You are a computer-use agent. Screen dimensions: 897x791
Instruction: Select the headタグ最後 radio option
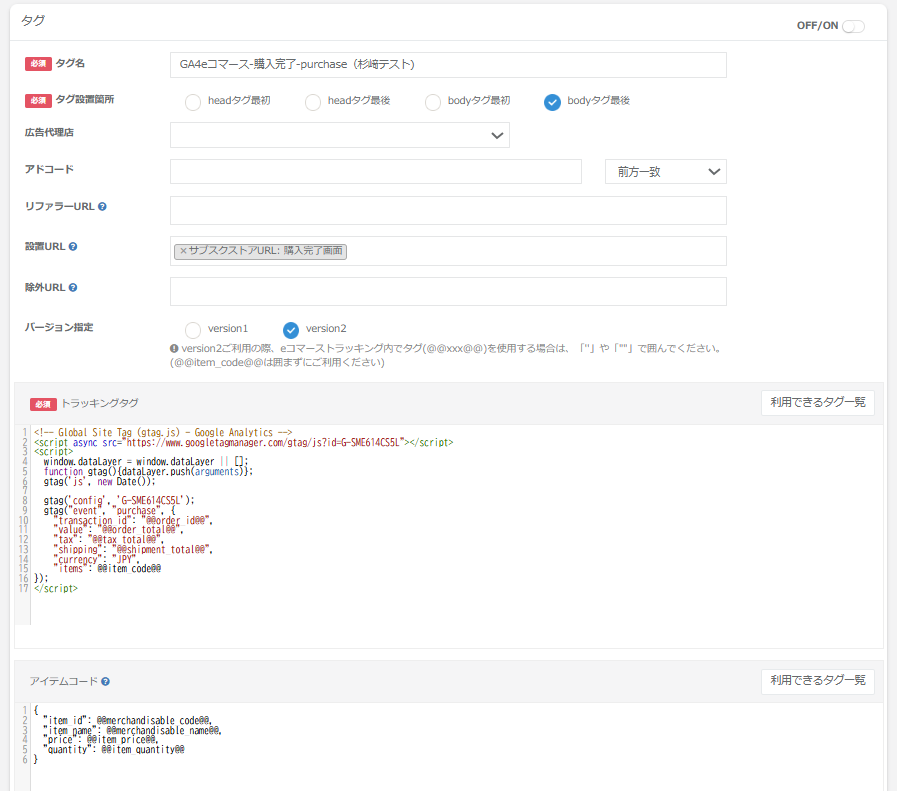point(313,102)
